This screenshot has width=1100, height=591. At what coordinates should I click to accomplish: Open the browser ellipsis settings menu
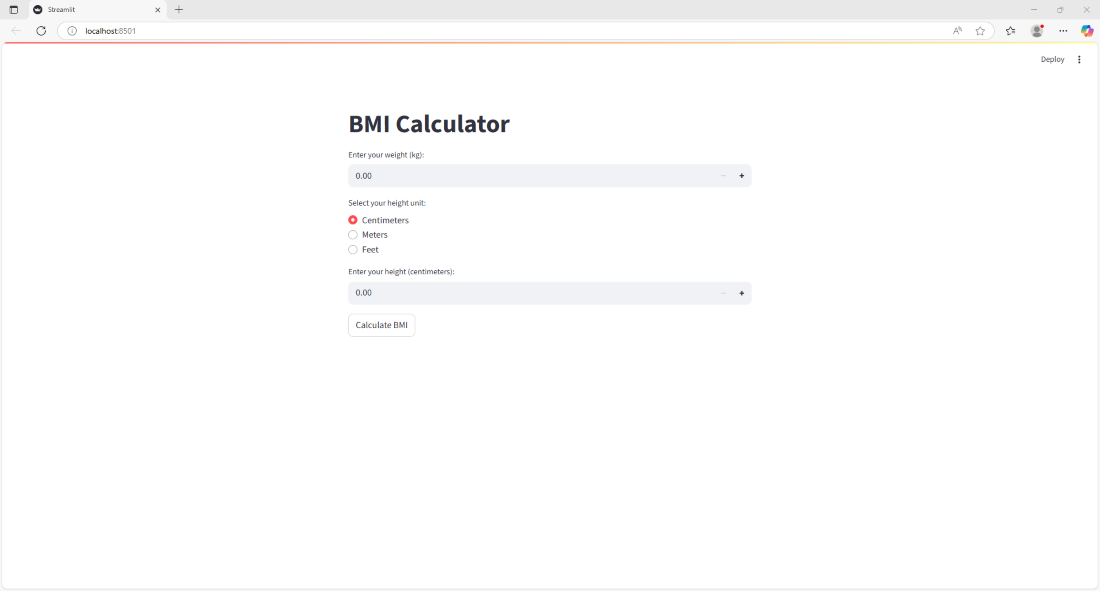point(1063,31)
